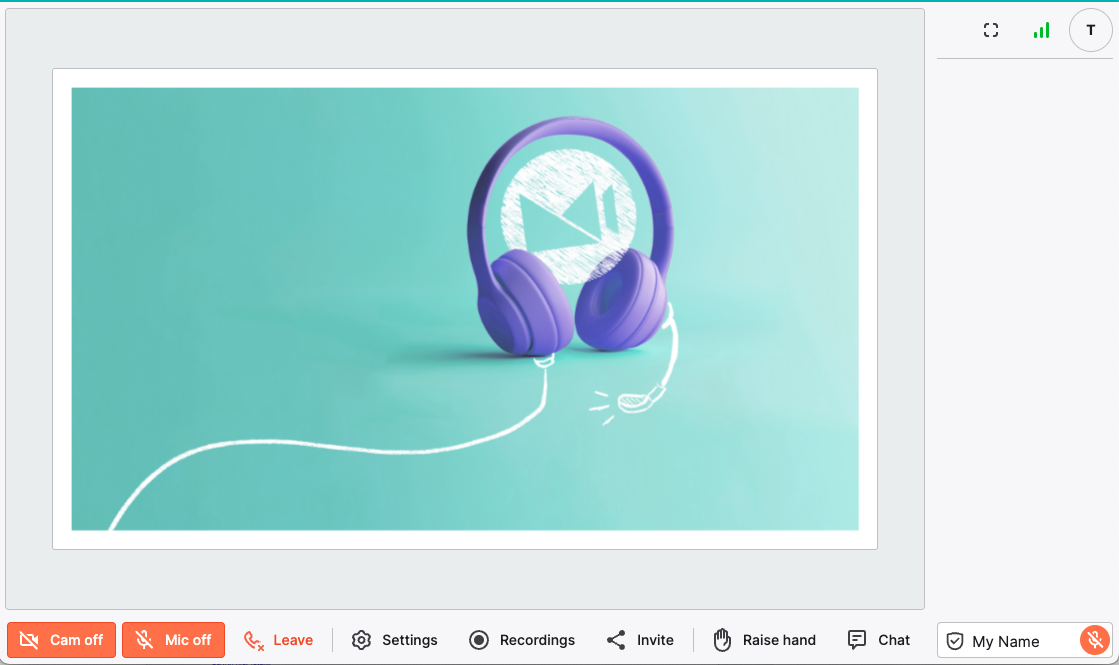Turn on camera with Cam off button
The image size is (1119, 665).
[61, 640]
